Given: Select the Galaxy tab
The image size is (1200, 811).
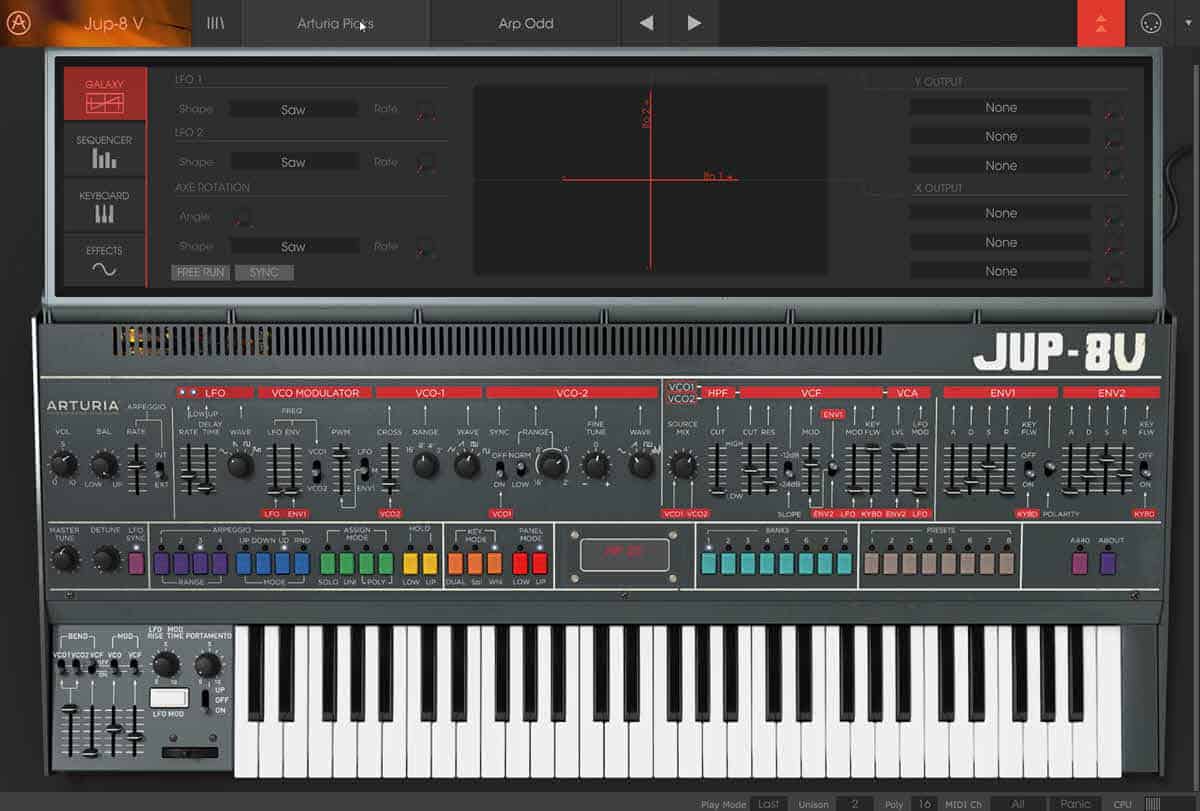Looking at the screenshot, I should [x=105, y=95].
